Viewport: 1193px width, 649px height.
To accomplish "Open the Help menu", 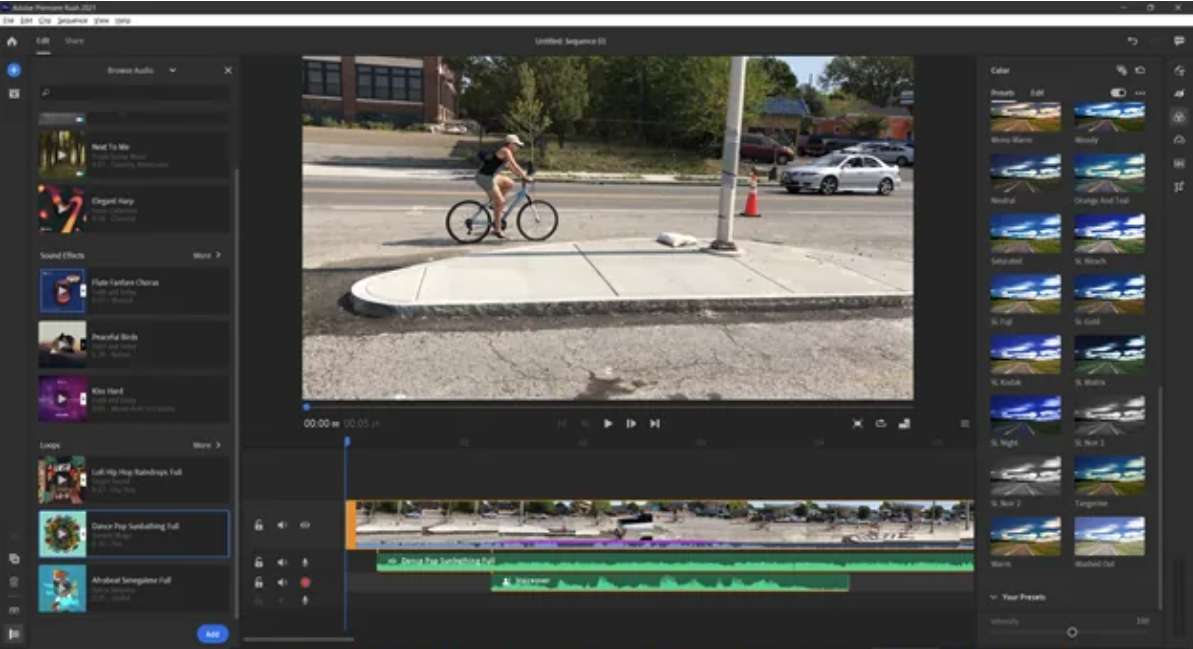I will 122,21.
